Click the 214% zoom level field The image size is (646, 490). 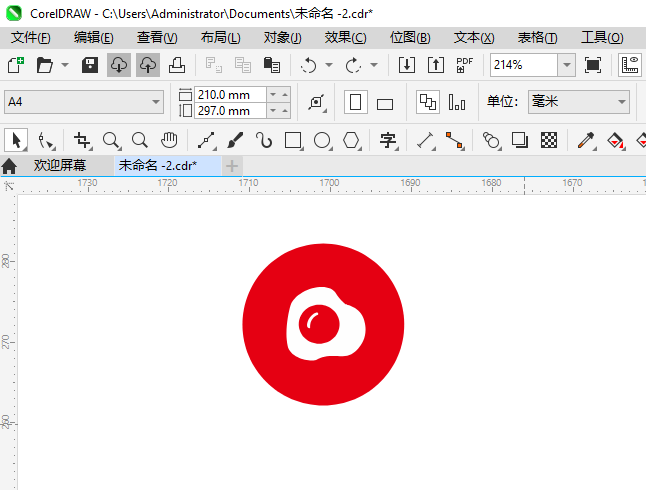click(x=524, y=65)
